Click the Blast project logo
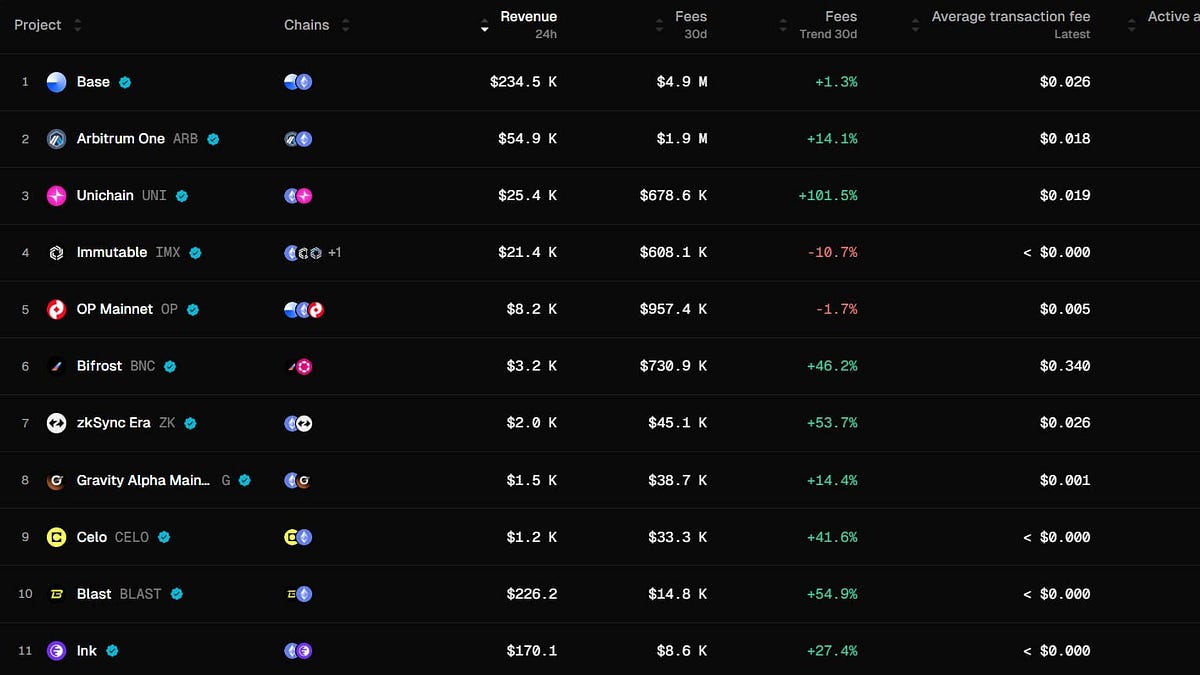1200x675 pixels. pyautogui.click(x=56, y=593)
